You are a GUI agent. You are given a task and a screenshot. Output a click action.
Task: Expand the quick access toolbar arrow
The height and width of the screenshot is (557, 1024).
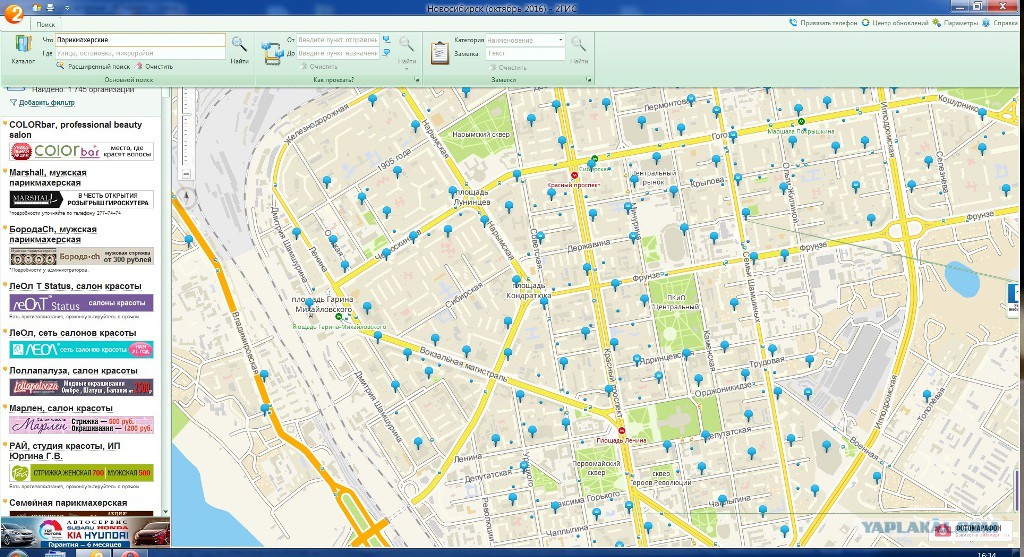coord(67,8)
